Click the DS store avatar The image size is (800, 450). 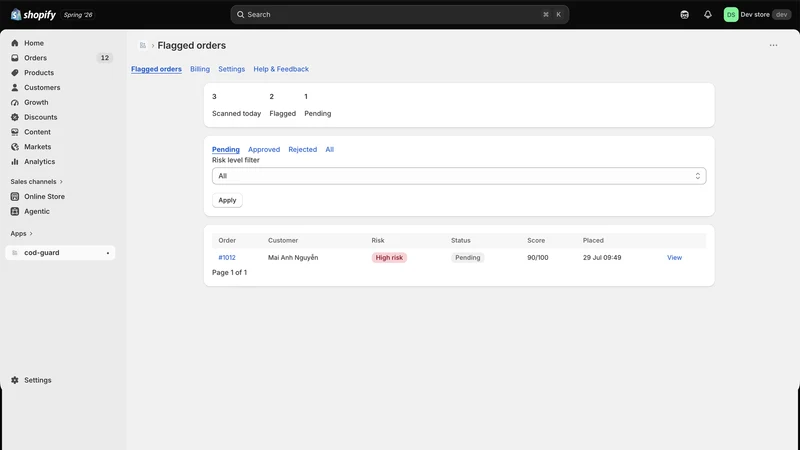point(731,15)
